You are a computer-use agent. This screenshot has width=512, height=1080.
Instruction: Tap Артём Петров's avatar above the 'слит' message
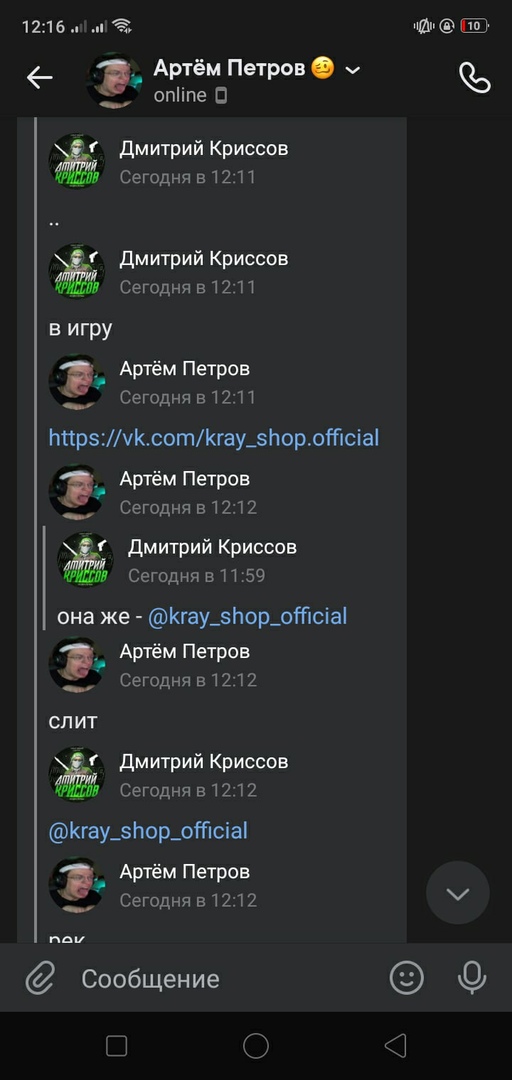tap(76, 665)
